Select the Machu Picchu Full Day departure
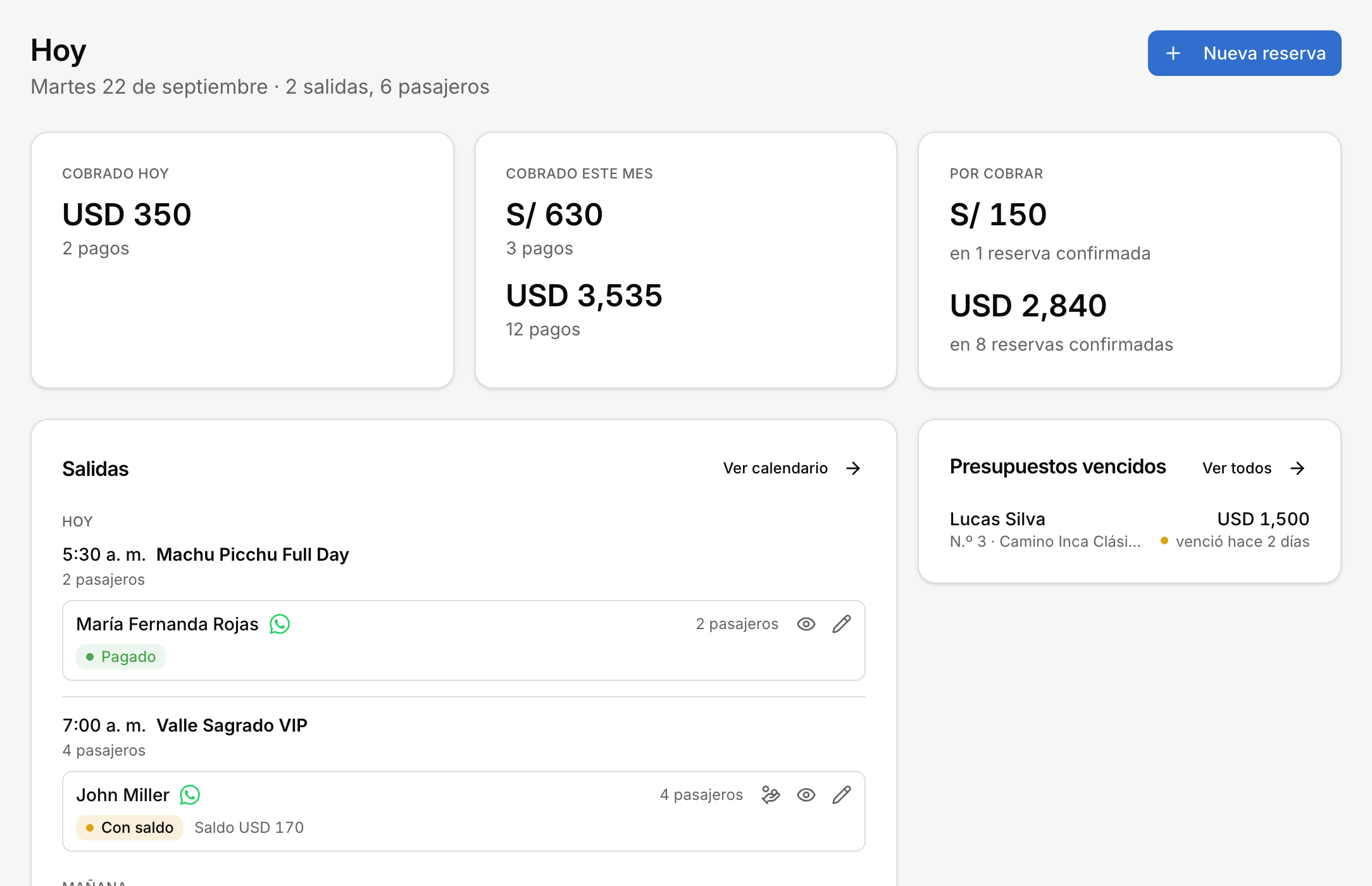1372x886 pixels. [253, 554]
